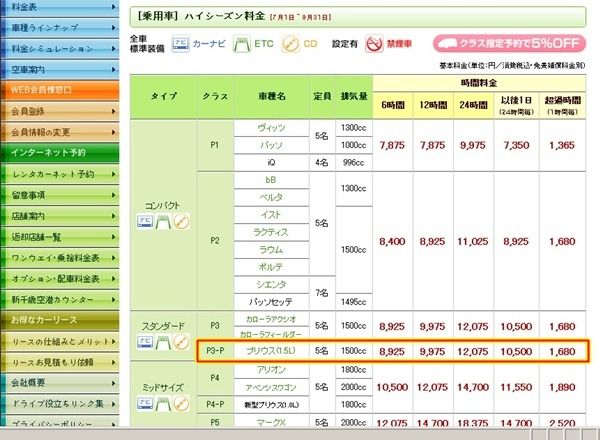600x440 pixels.
Task: Click the WEB会員様窓口 section header
Action: tap(60, 90)
